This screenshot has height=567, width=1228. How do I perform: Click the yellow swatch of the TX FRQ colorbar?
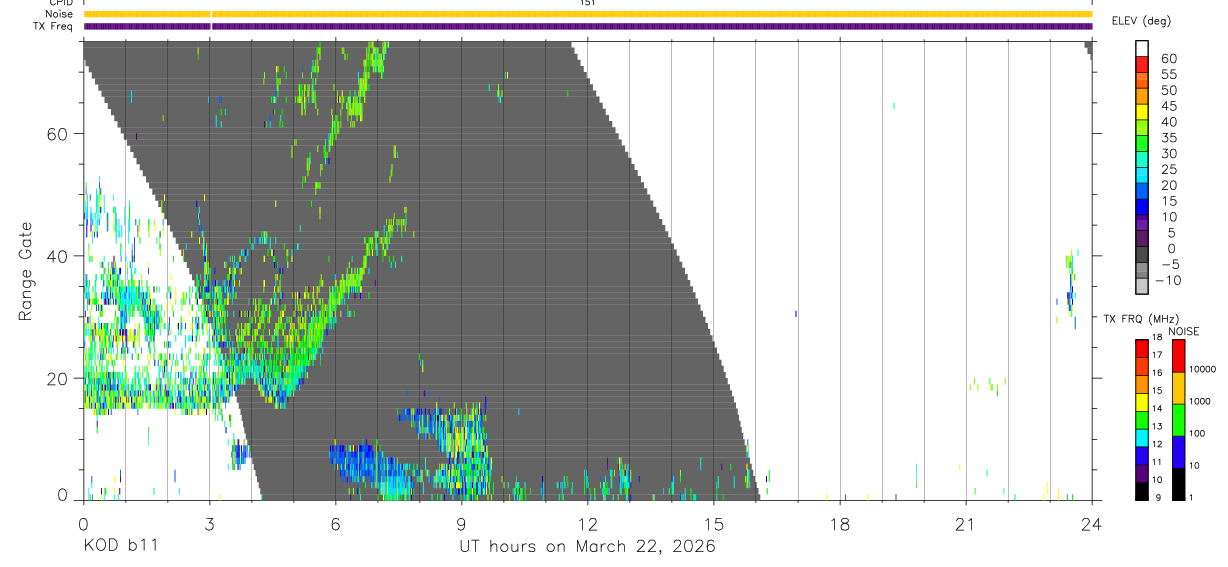[x=1142, y=401]
